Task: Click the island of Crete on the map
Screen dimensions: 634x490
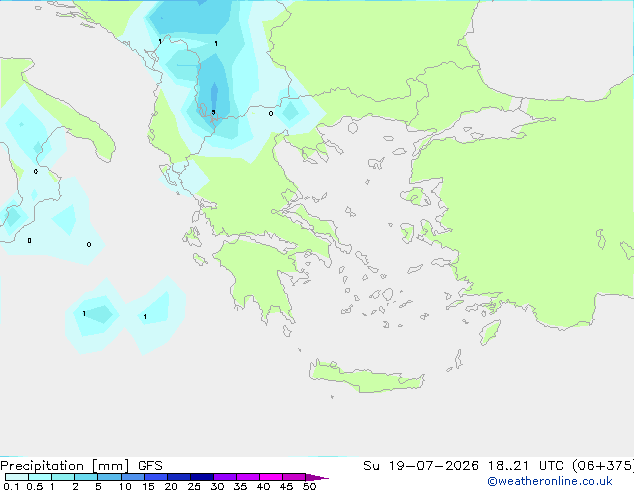Action: pos(366,377)
